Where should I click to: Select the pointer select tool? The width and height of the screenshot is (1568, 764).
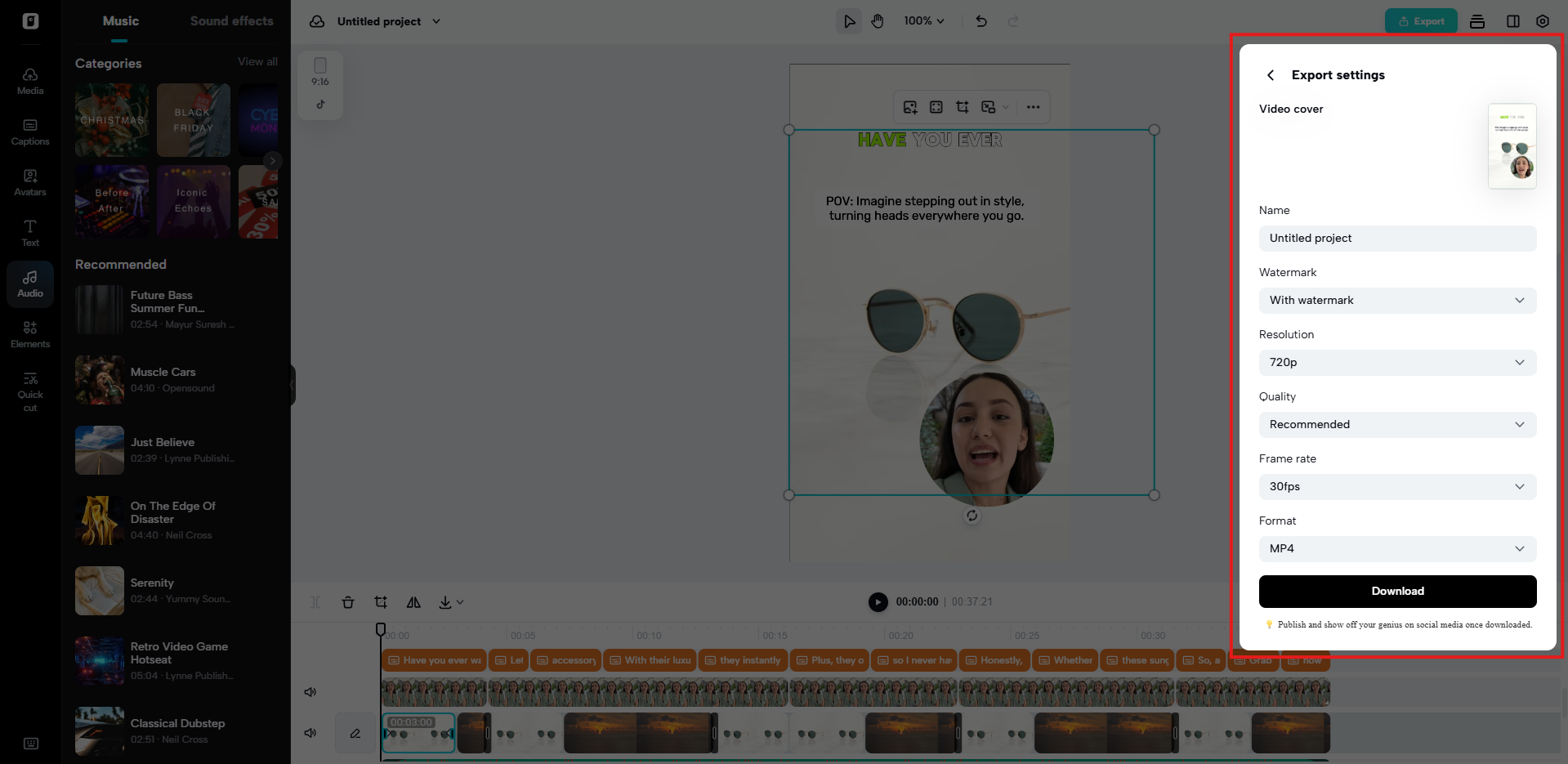[x=850, y=21]
